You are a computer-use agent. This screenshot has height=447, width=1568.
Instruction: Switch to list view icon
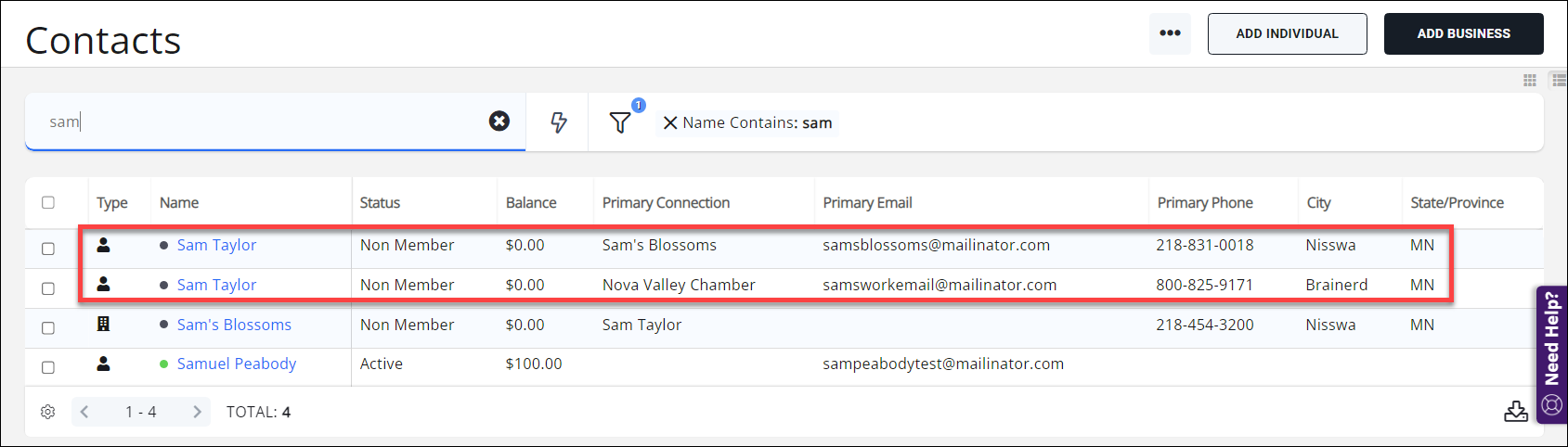pos(1559,81)
